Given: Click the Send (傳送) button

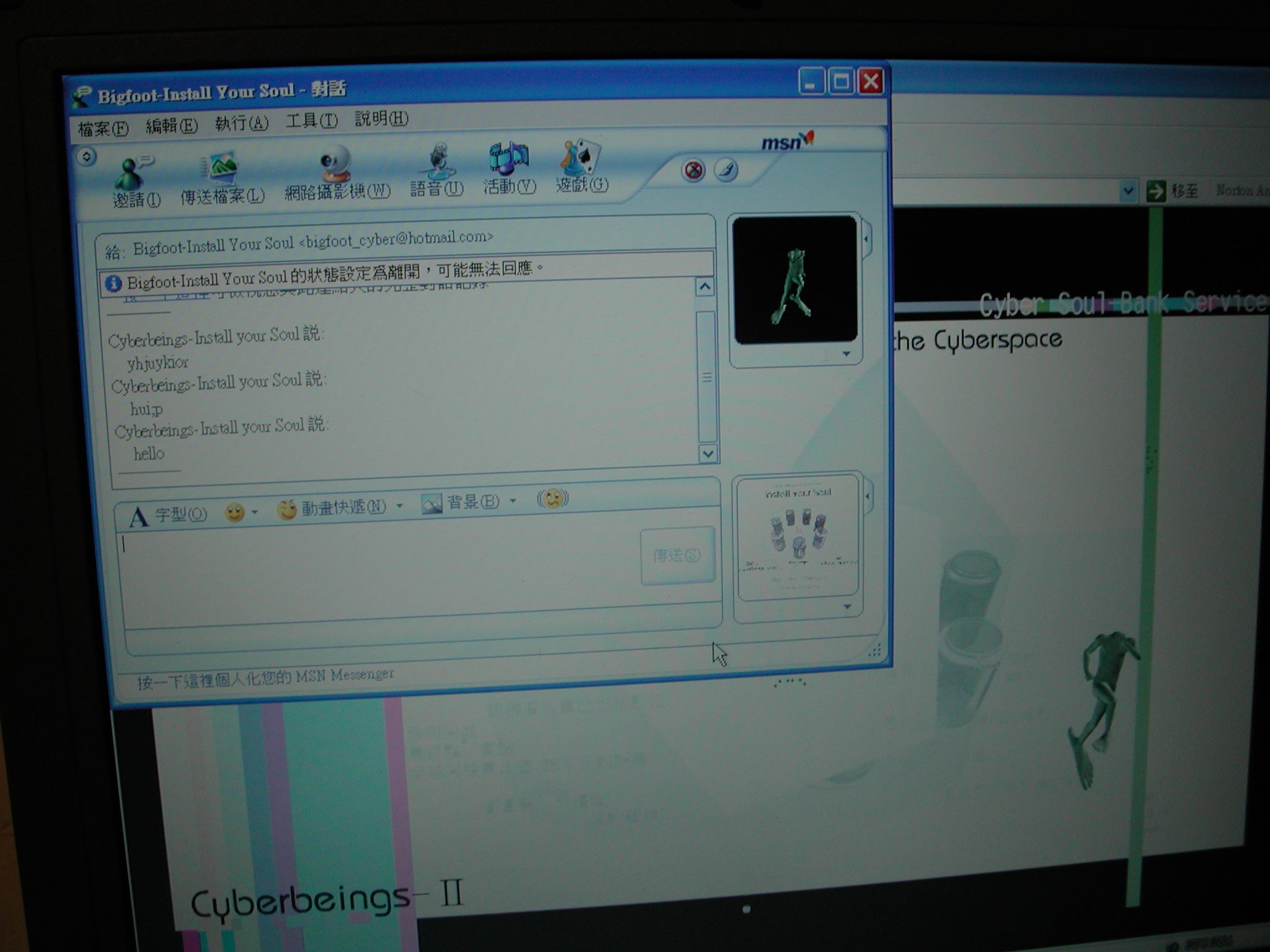Looking at the screenshot, I should tap(677, 556).
